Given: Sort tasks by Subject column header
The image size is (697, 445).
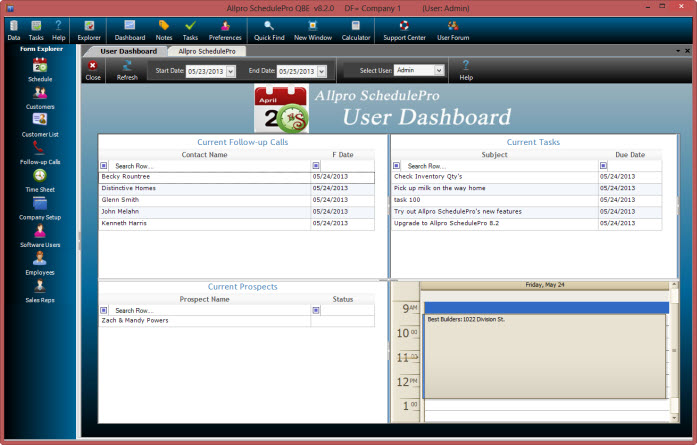Looking at the screenshot, I should tap(494, 155).
